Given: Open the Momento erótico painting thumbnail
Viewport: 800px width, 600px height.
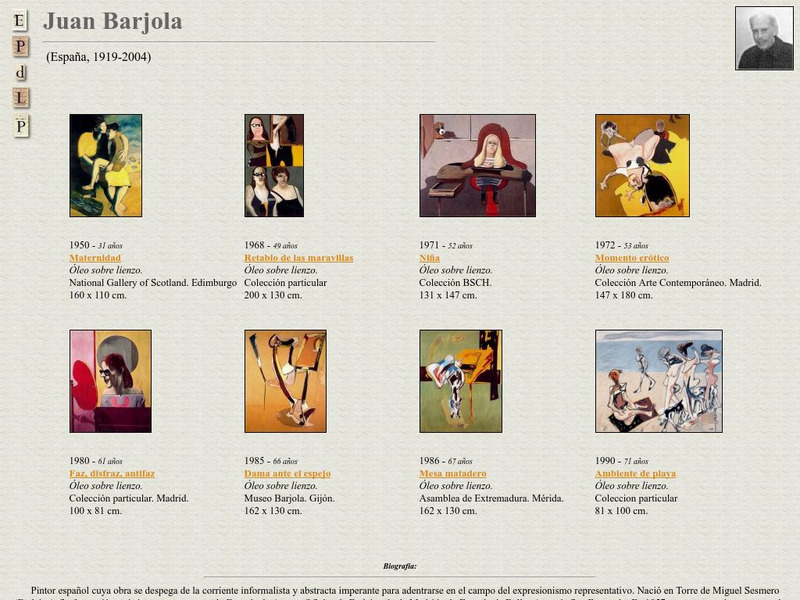Looking at the screenshot, I should click(642, 165).
